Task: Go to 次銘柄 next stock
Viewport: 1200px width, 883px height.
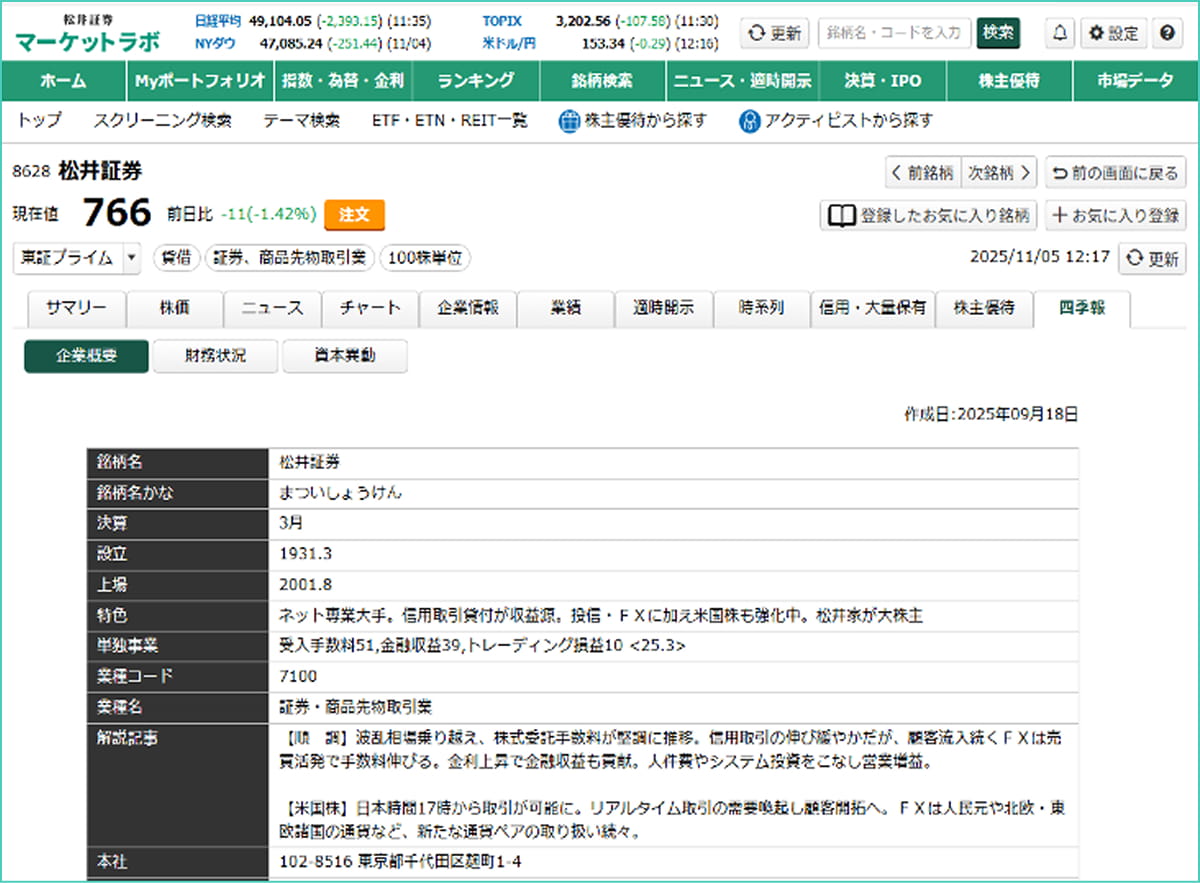Action: tap(999, 173)
